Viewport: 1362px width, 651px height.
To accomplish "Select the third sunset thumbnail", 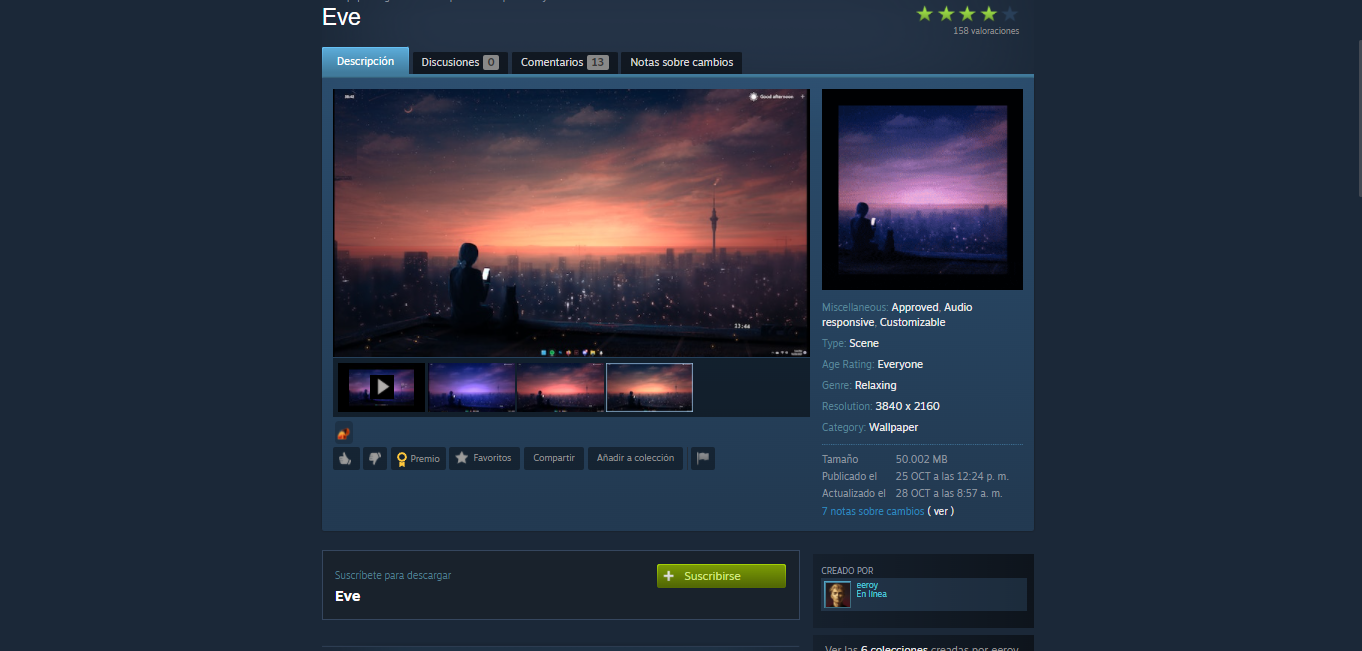I will [x=561, y=387].
